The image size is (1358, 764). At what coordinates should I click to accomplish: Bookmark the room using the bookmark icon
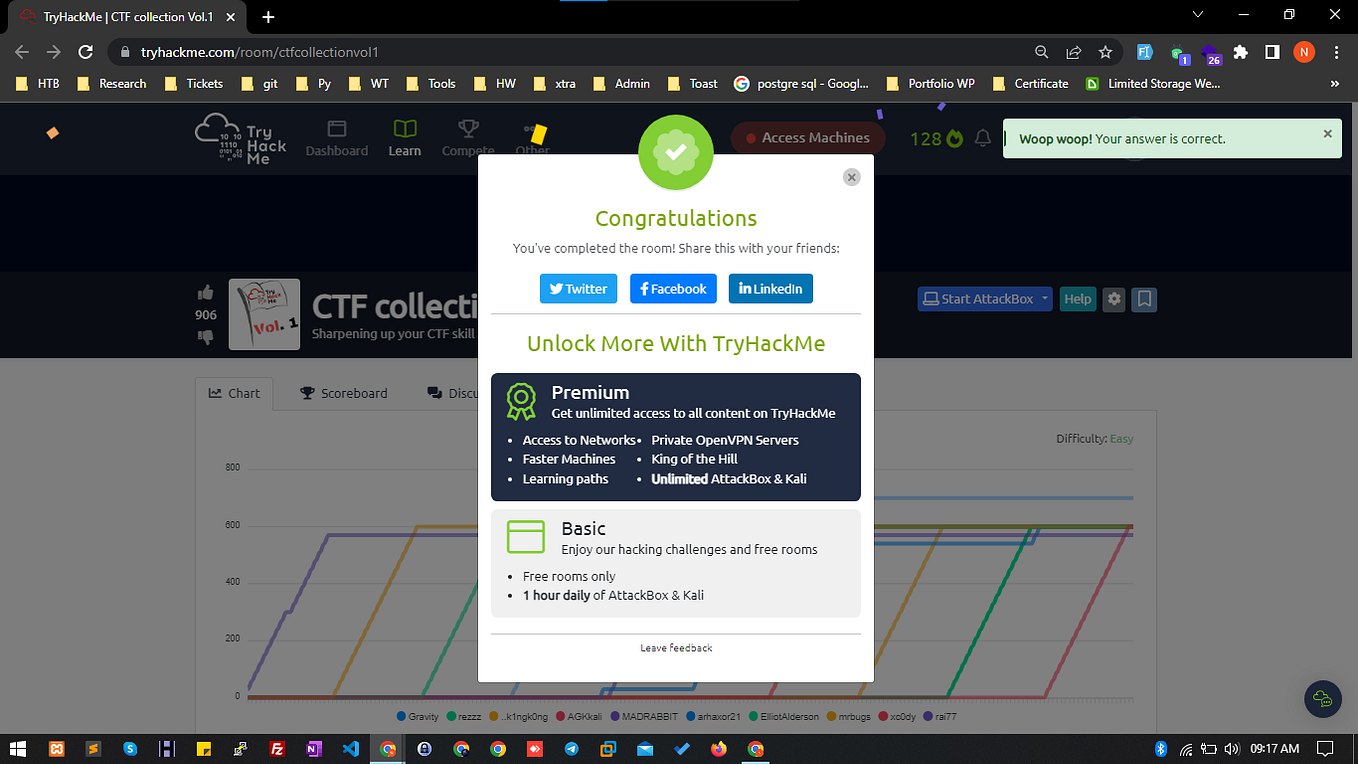pos(1143,298)
